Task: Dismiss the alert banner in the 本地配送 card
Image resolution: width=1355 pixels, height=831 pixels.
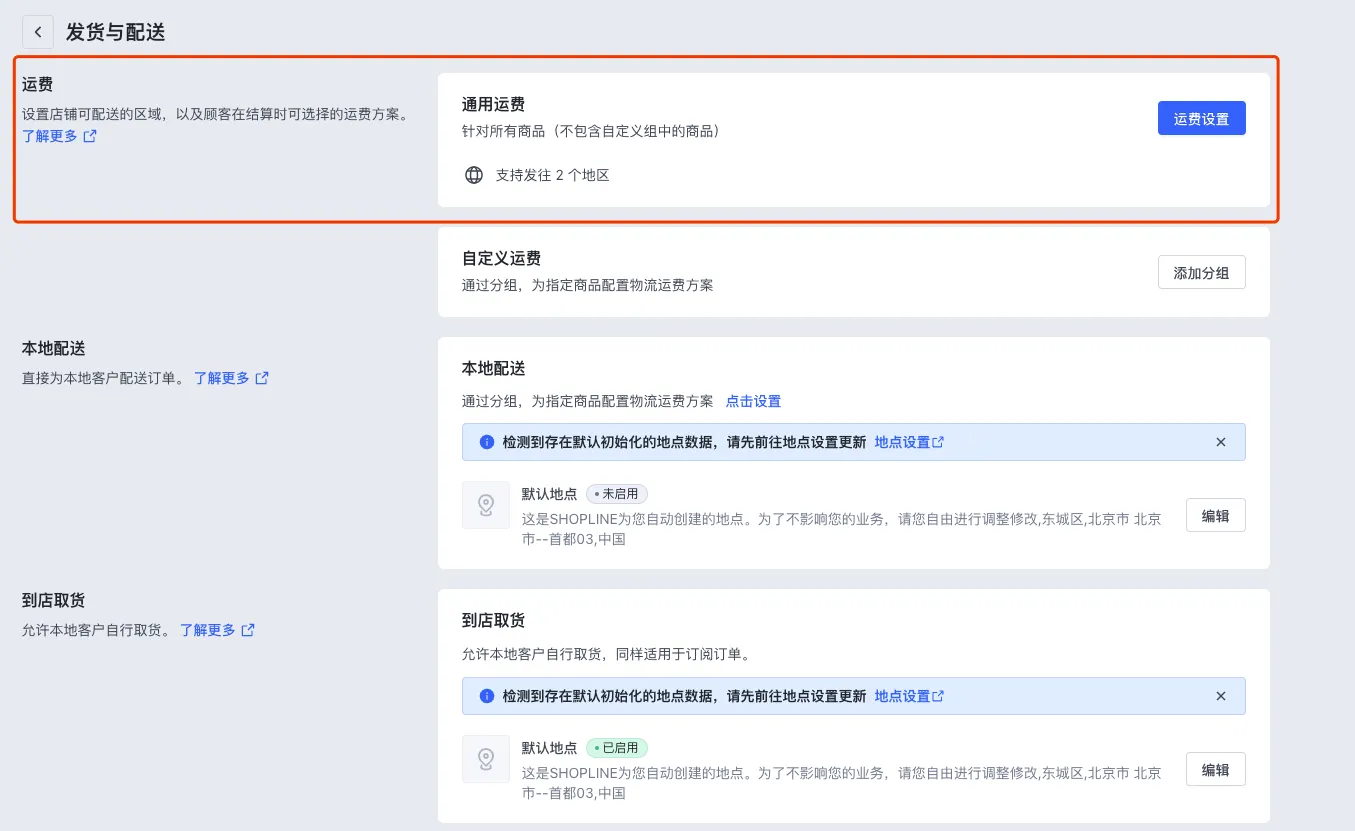Action: pyautogui.click(x=1220, y=442)
